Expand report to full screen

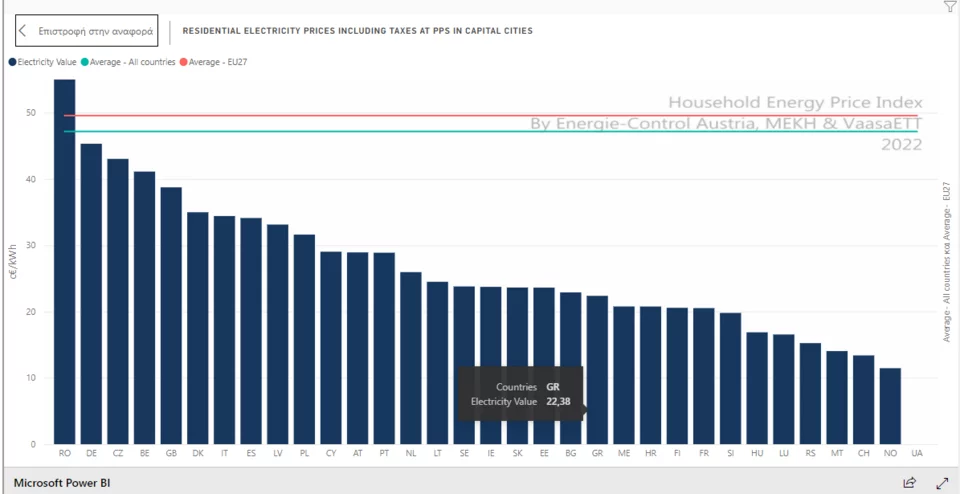(x=942, y=482)
